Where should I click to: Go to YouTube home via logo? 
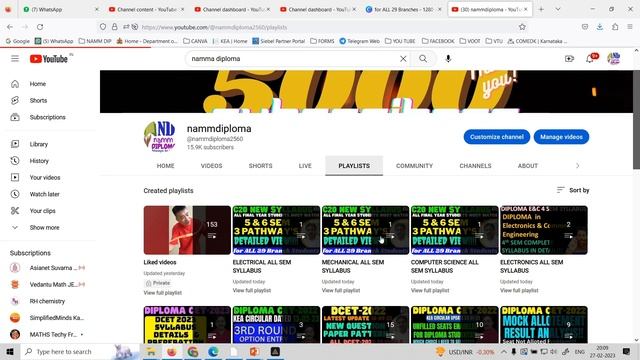pos(49,59)
